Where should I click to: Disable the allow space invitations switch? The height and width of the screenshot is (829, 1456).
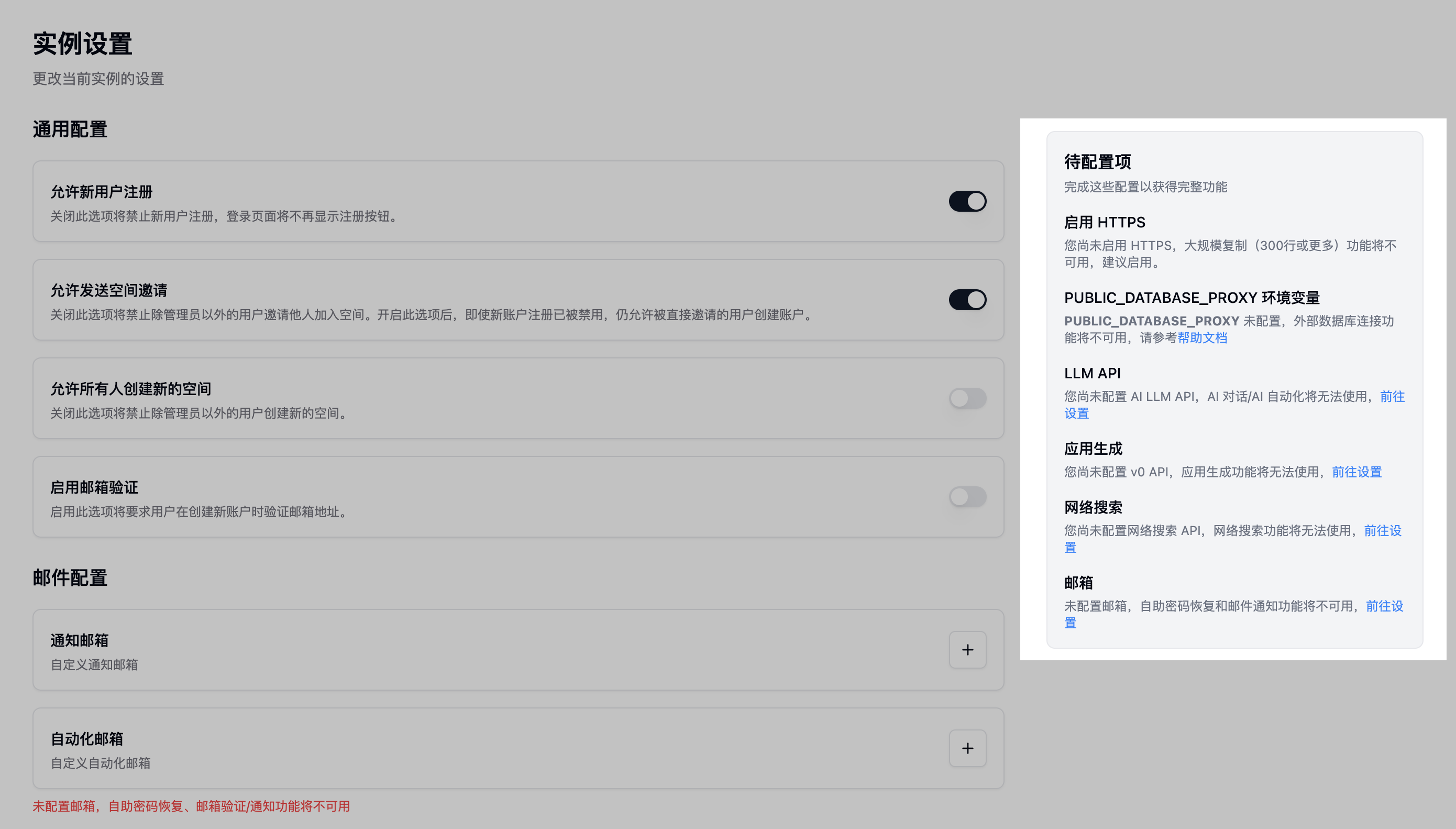coord(967,300)
